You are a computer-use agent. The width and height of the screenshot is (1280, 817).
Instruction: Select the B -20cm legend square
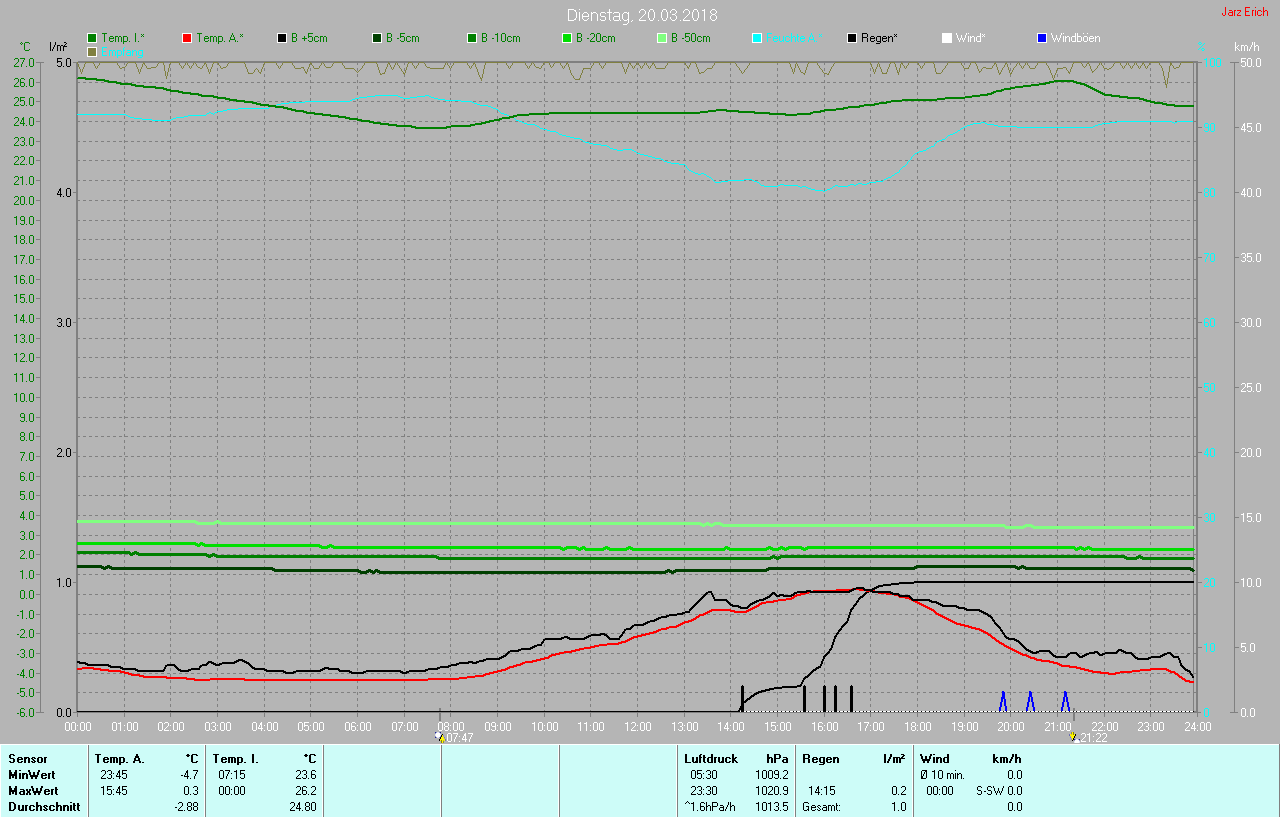point(567,38)
